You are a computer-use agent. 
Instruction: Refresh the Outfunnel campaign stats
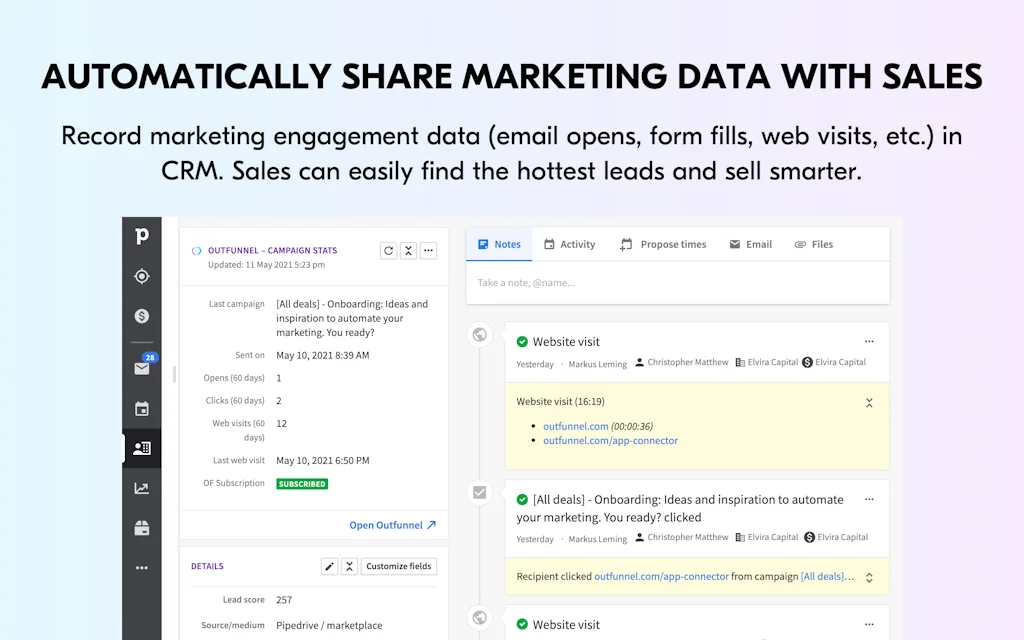(x=388, y=251)
